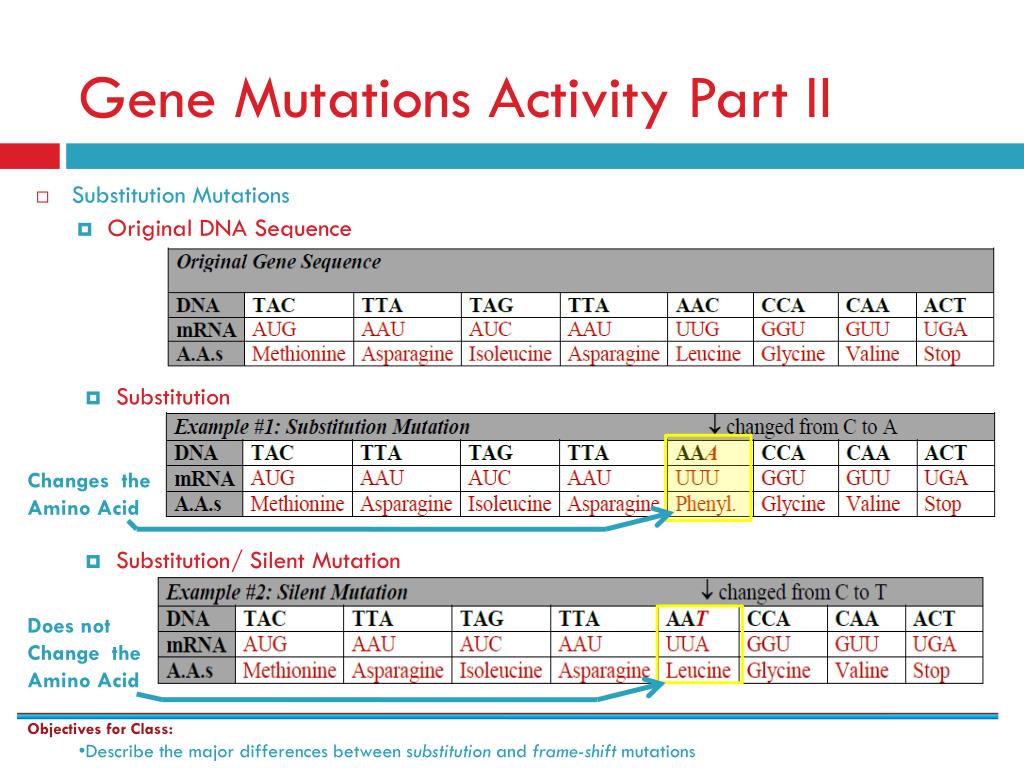Screen dimensions: 1024x768
Task: Click the UUU codon in Example #1
Action: (697, 478)
